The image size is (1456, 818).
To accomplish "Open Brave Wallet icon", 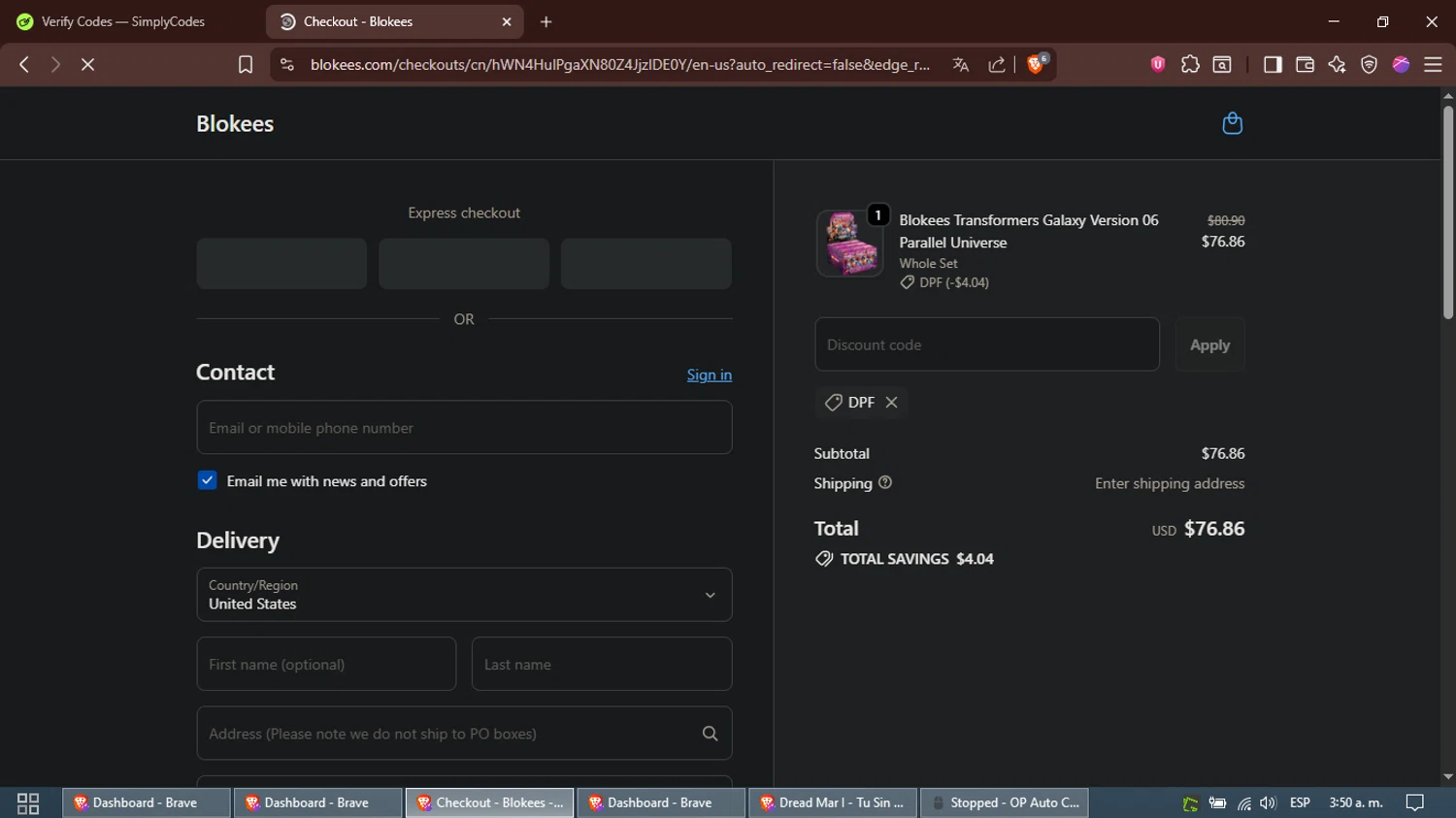I will (x=1305, y=64).
